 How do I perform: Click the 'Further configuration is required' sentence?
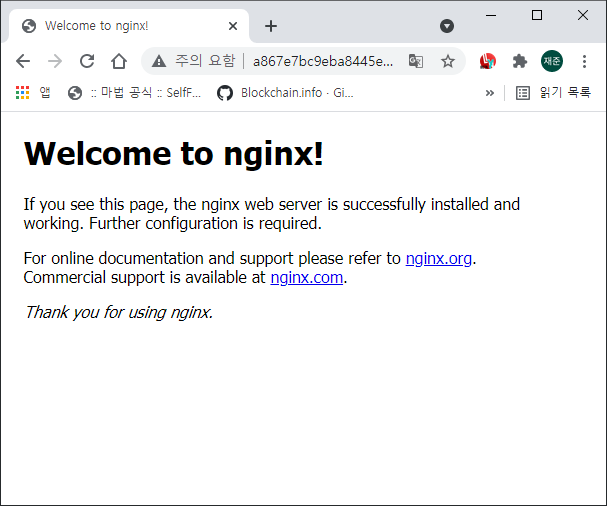tap(205, 223)
